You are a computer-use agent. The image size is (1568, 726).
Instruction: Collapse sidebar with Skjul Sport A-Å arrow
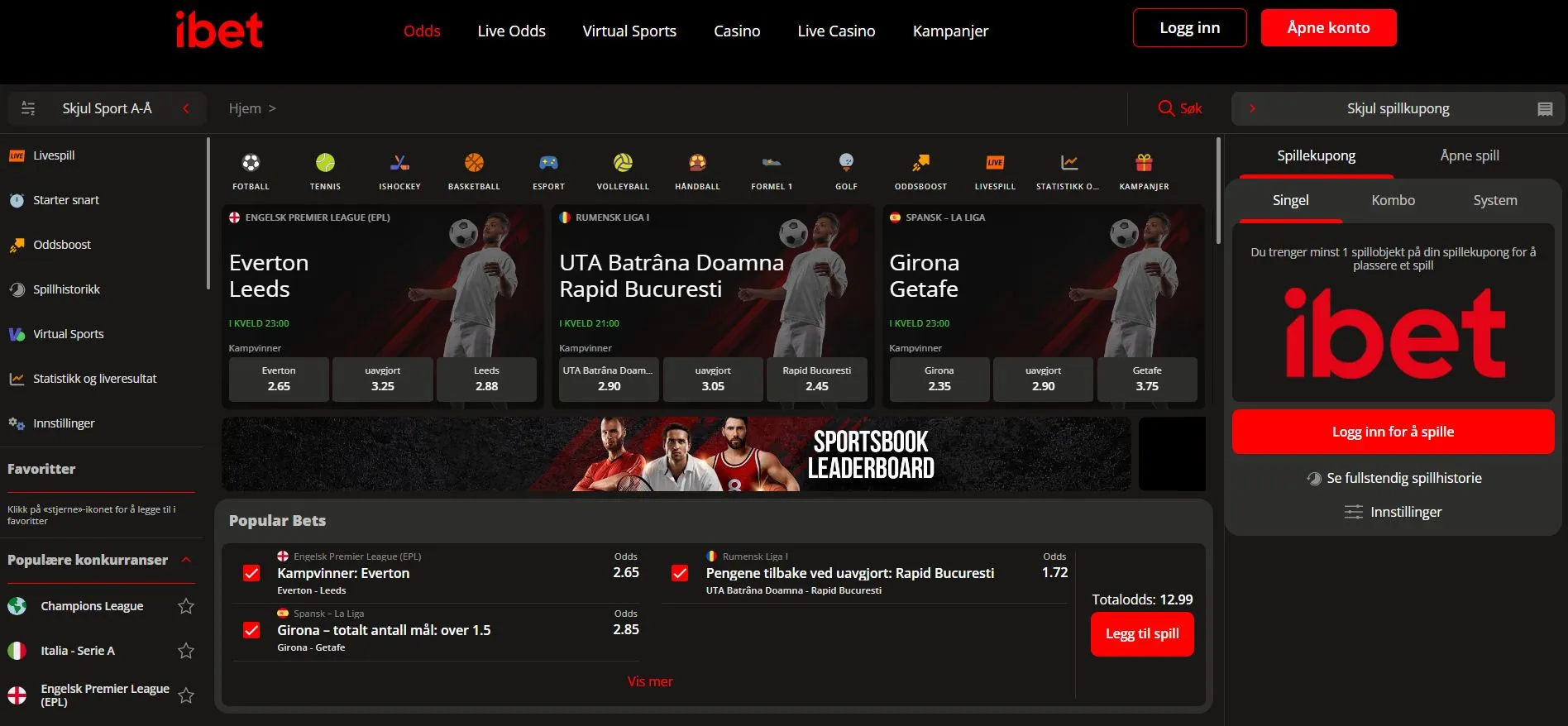coord(186,108)
